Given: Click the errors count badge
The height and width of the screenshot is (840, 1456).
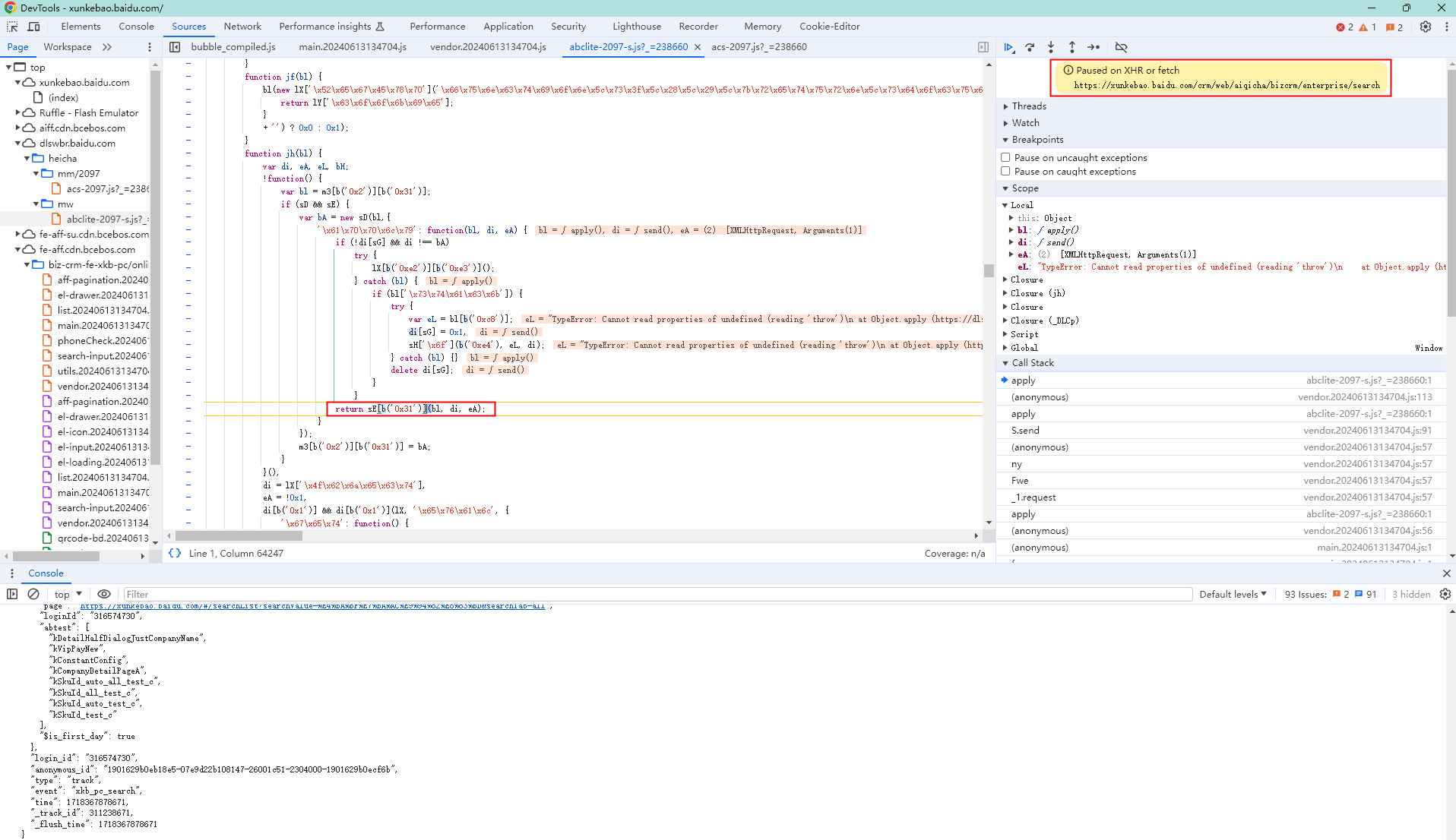Looking at the screenshot, I should coord(1344,27).
